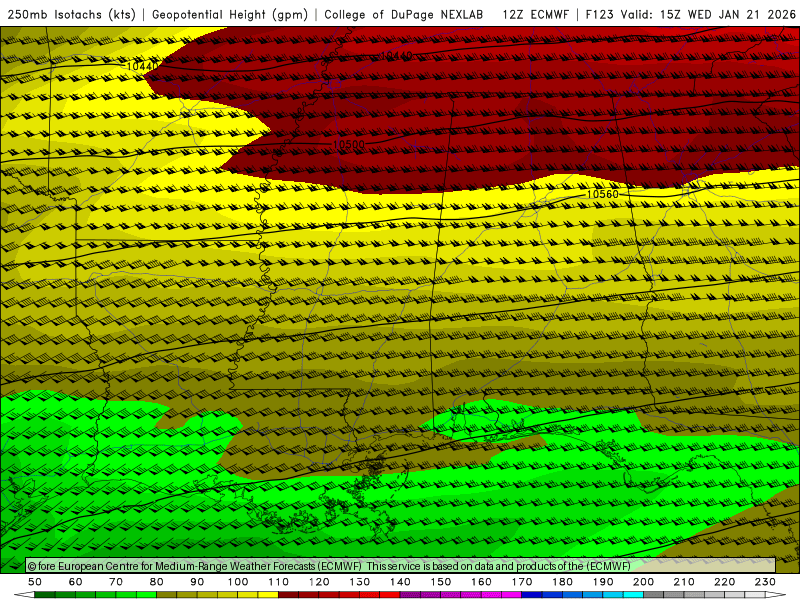Click the 90 knot legend value
Screen dimensions: 800x600
[x=197, y=582]
